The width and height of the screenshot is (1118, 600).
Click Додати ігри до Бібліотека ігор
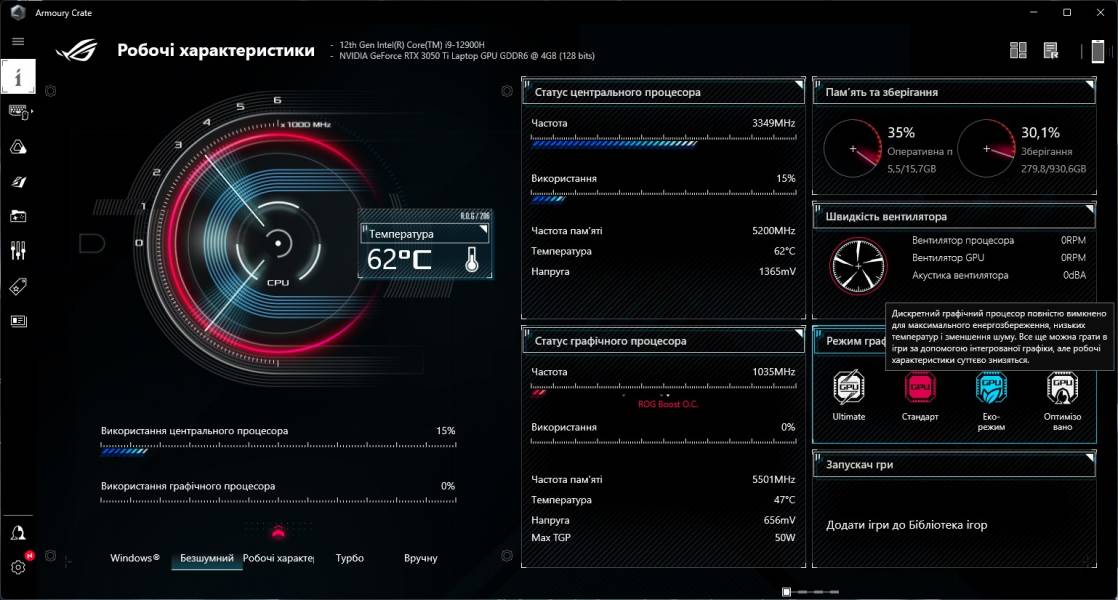pos(906,525)
